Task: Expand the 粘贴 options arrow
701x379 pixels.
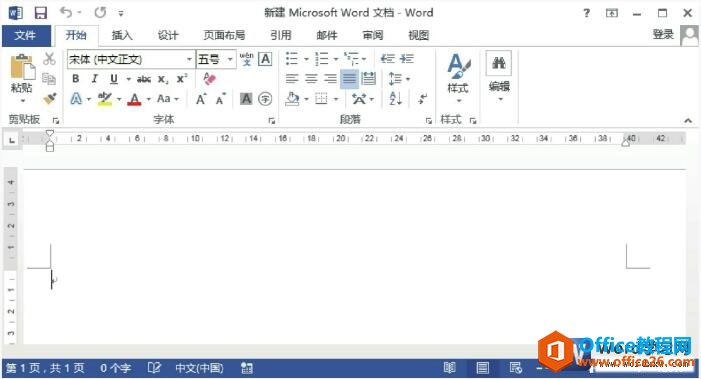Action: click(x=22, y=101)
